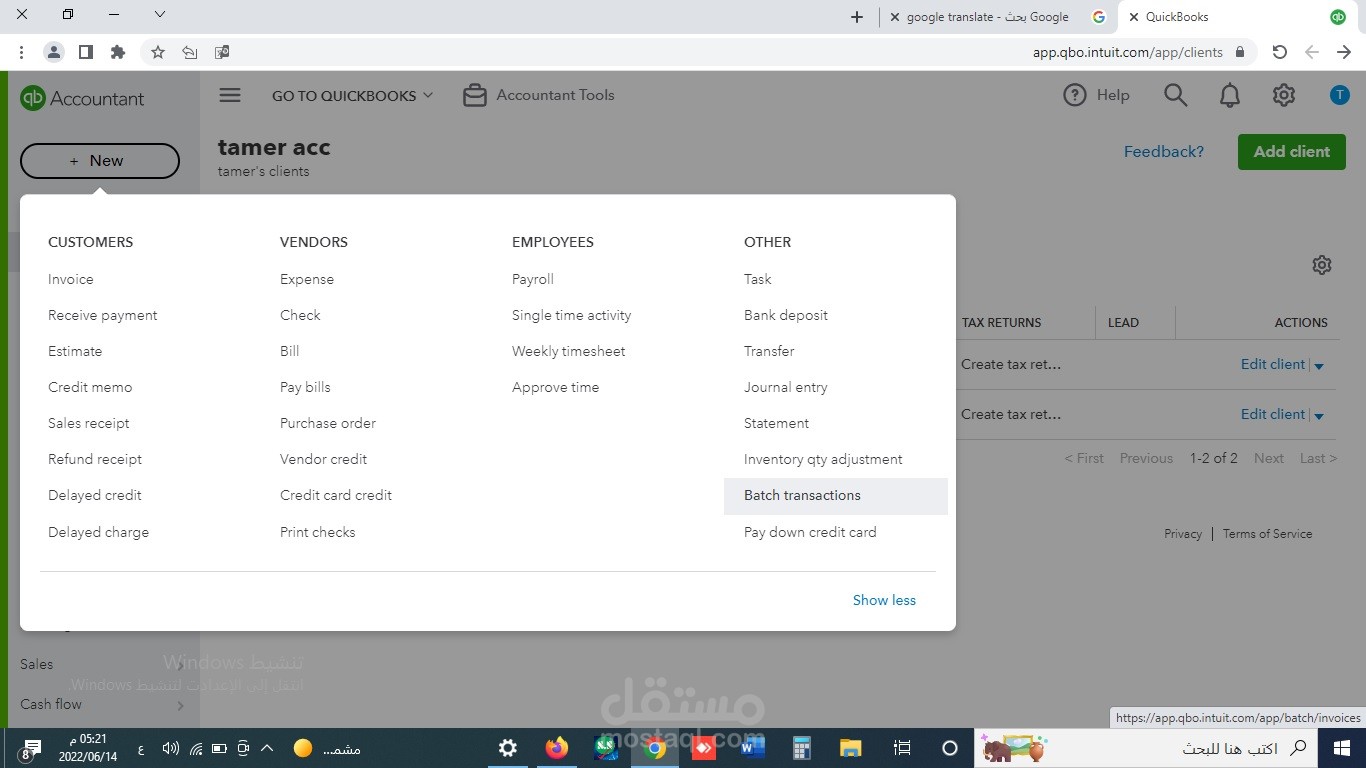
Task: Choose Journal entry under Other
Action: 785,387
